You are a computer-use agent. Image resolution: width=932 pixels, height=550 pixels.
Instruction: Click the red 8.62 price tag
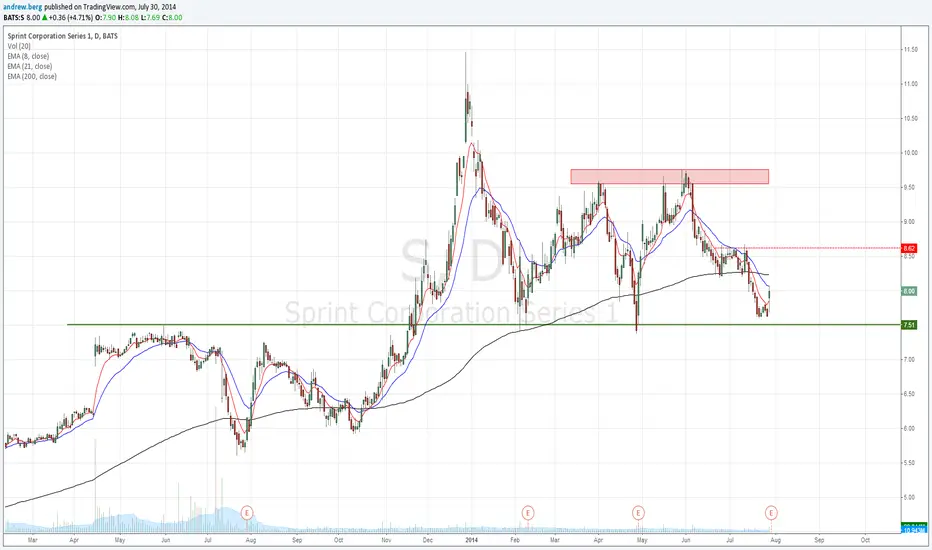[909, 248]
